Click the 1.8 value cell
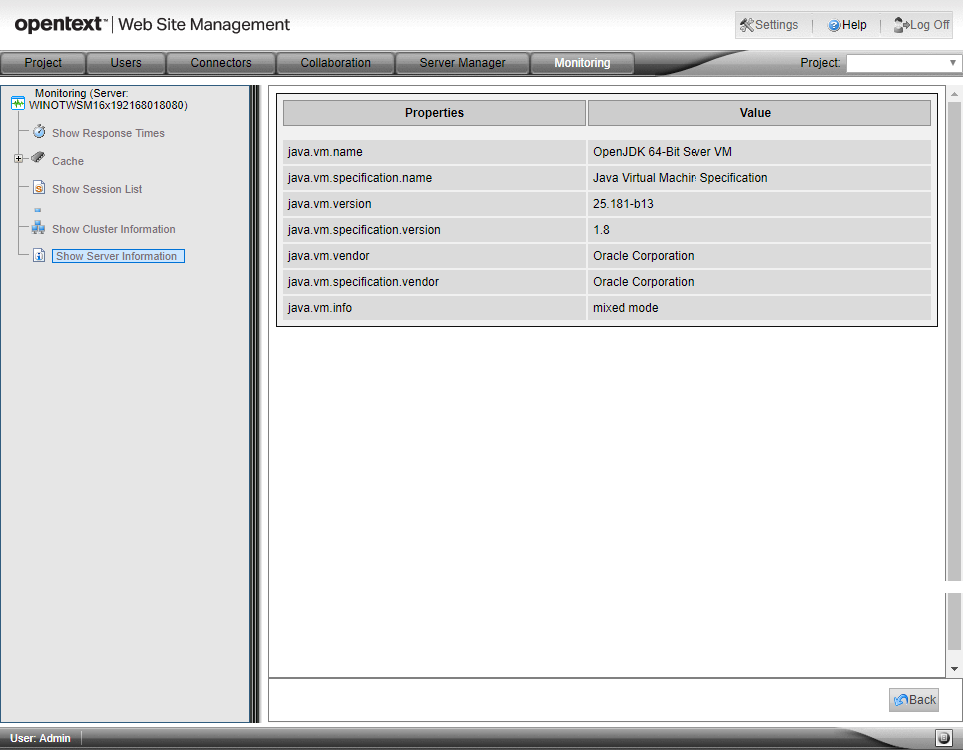 coord(759,230)
